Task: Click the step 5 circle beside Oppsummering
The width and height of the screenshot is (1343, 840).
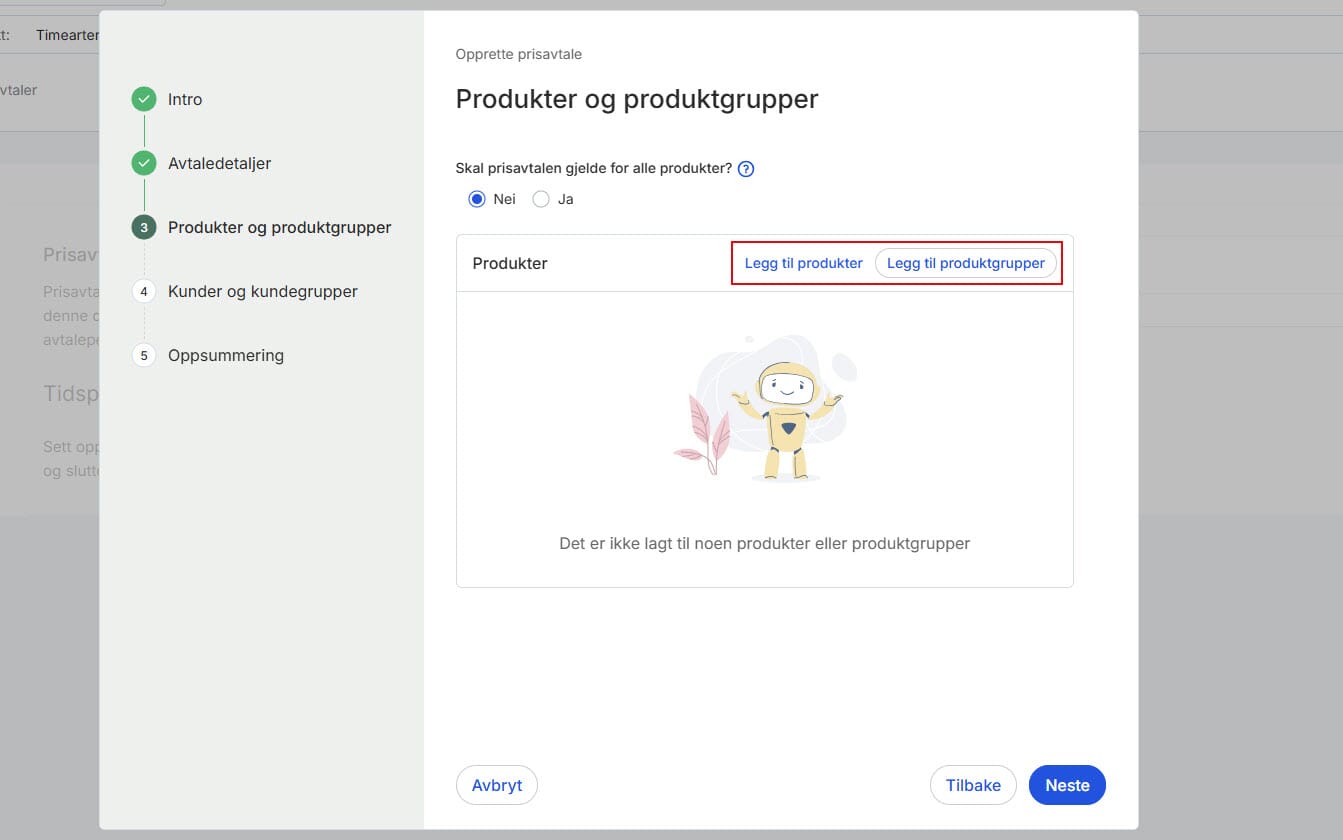Action: click(144, 355)
